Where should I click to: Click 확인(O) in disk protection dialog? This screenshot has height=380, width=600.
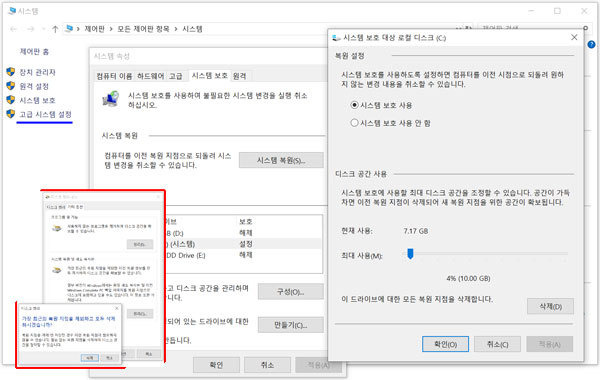[445, 344]
